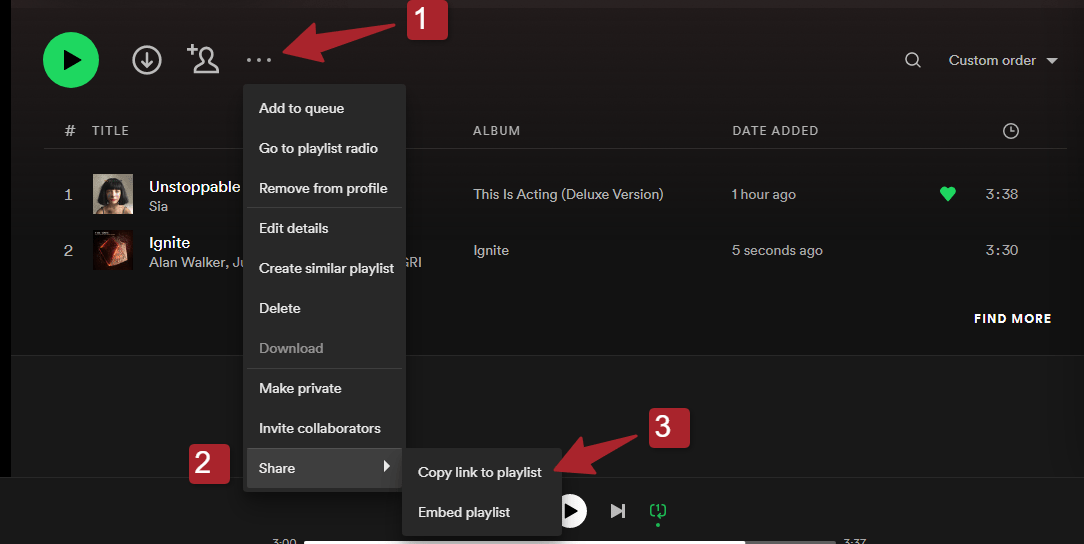Select Delete in the context menu
Screen dimensions: 1084x544
324,308
